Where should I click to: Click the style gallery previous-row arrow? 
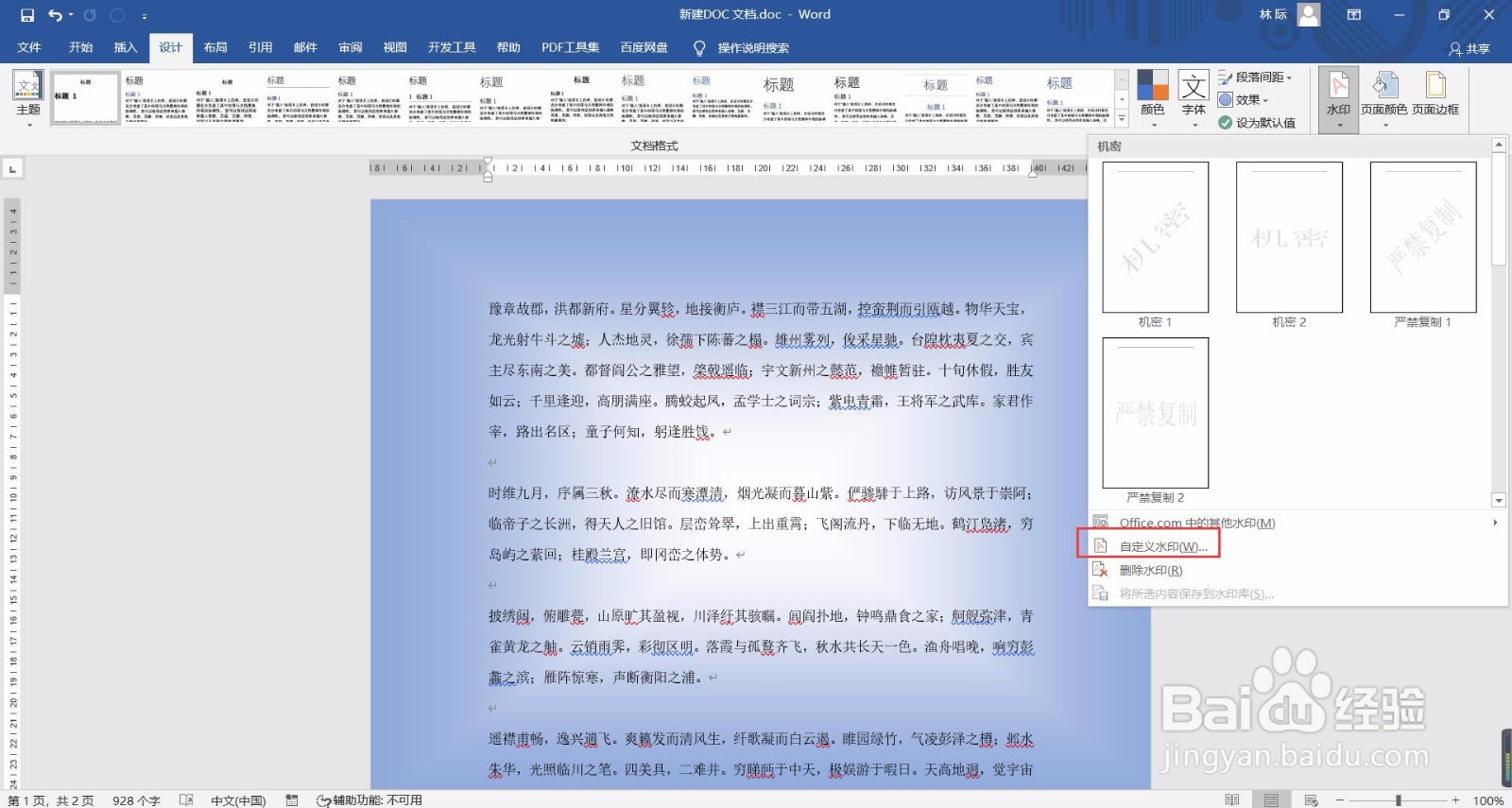(x=1122, y=79)
